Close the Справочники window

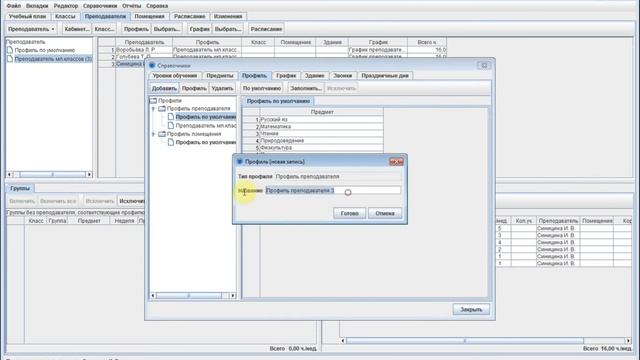coord(484,65)
